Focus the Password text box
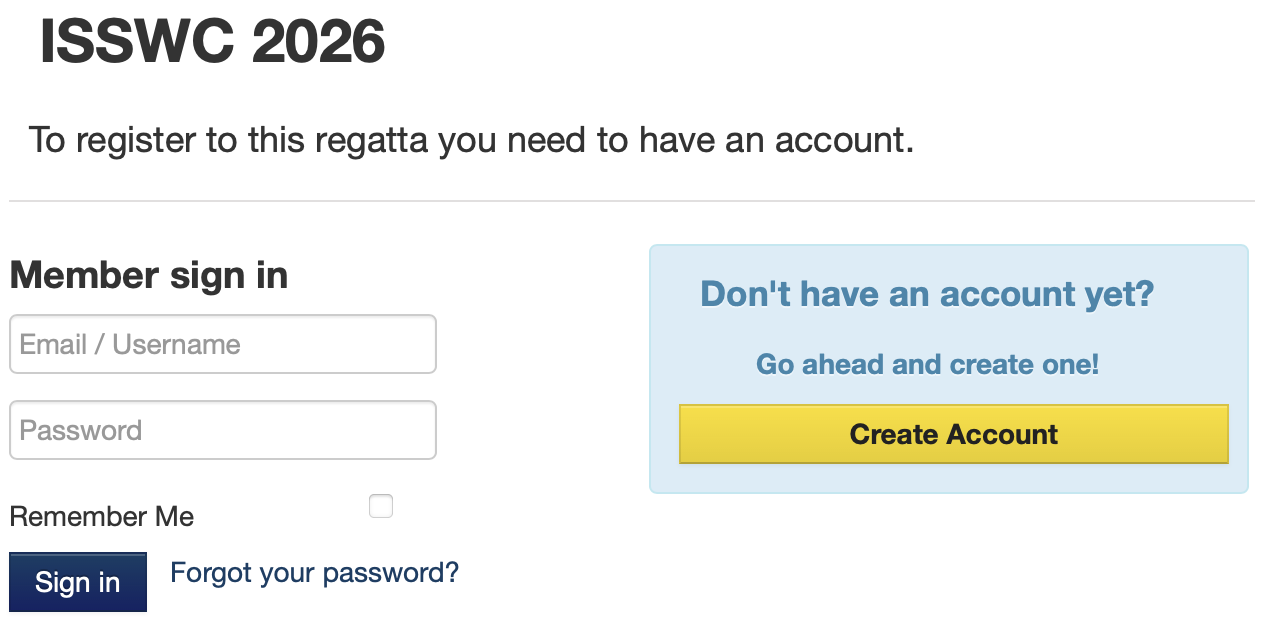This screenshot has height=626, width=1266. click(222, 430)
